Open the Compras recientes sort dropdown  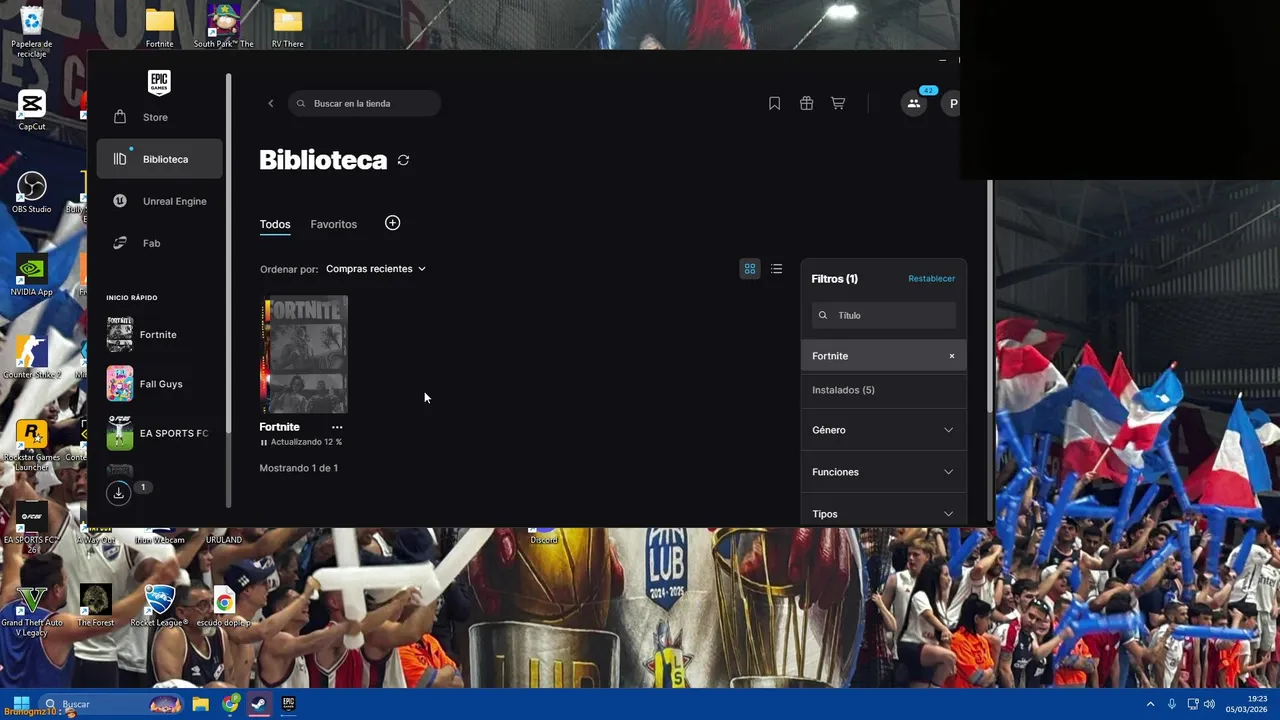click(376, 269)
